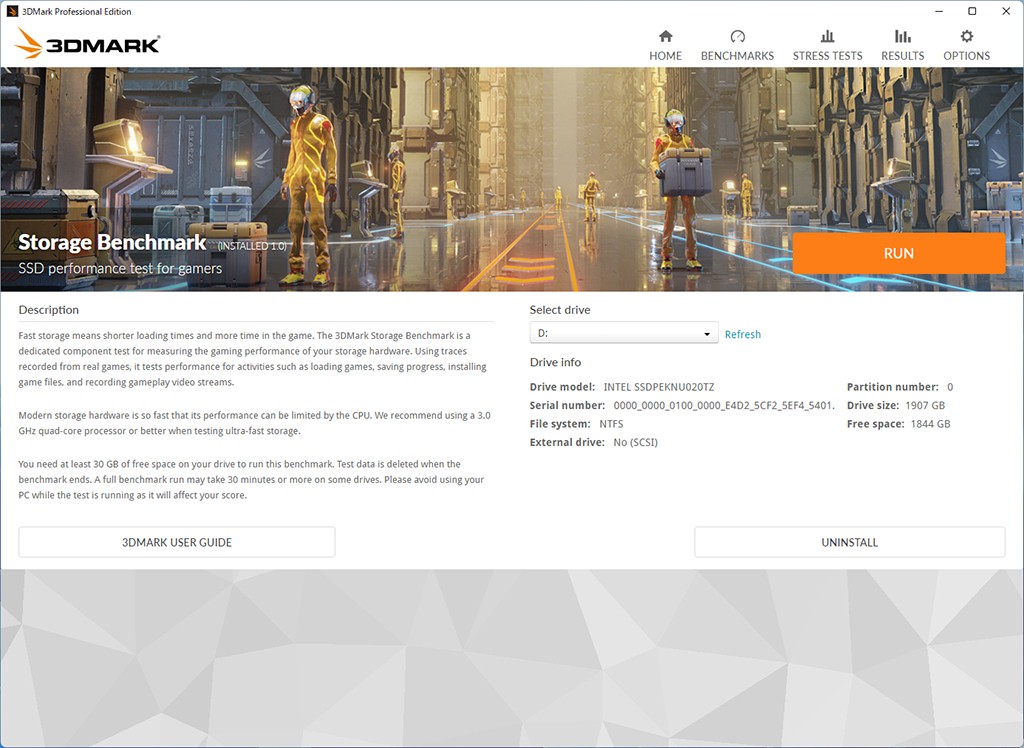Minimize the 3DMark window
The width and height of the screenshot is (1024, 748).
click(938, 11)
